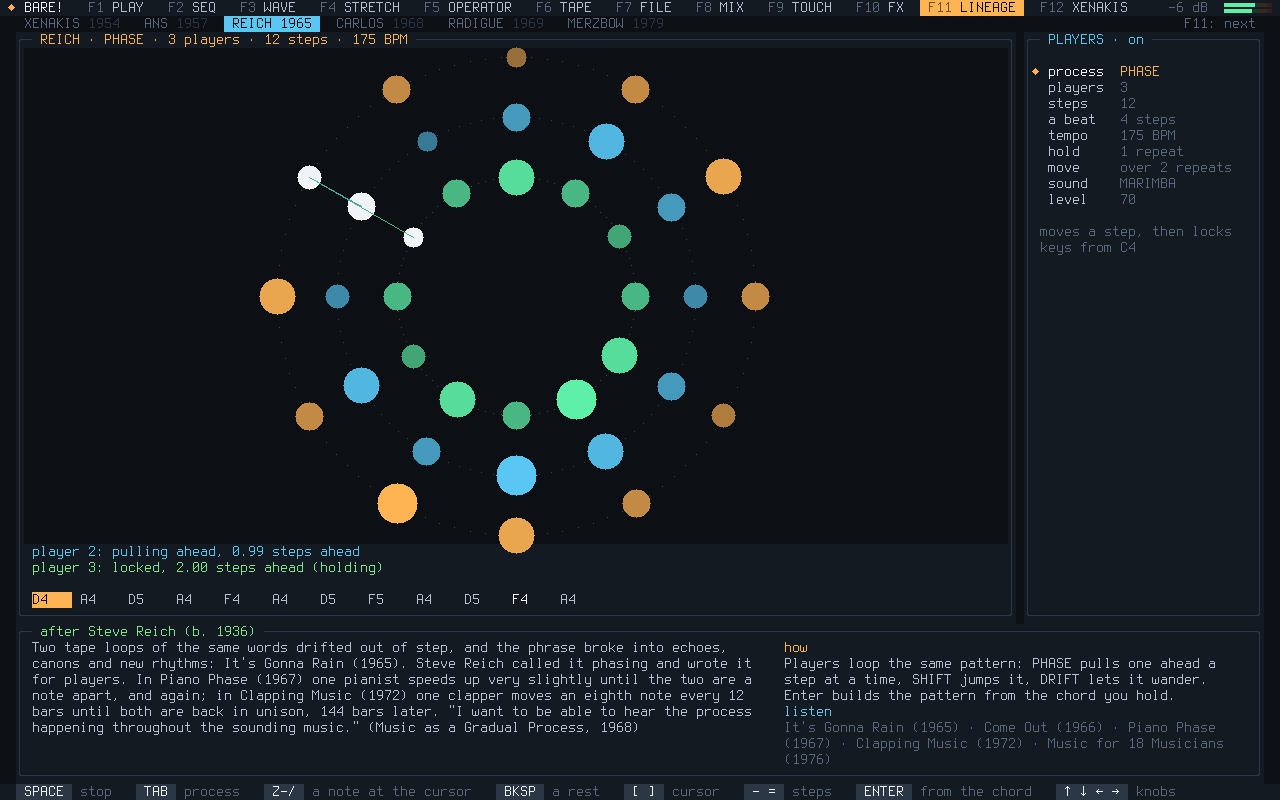This screenshot has width=1280, height=800.
Task: Click the 'player 2: pulling ahead' status line
Action: (196, 552)
